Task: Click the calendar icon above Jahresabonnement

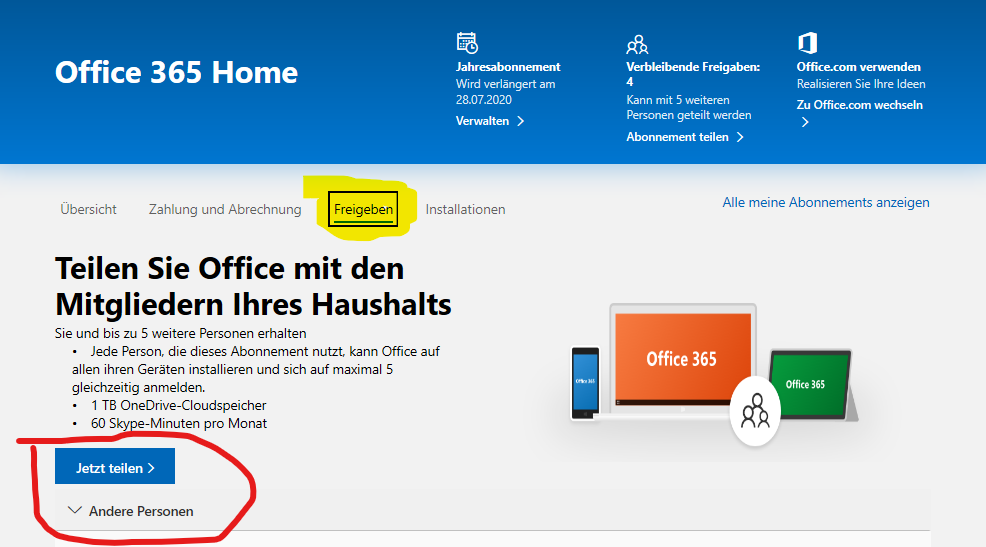Action: (467, 43)
